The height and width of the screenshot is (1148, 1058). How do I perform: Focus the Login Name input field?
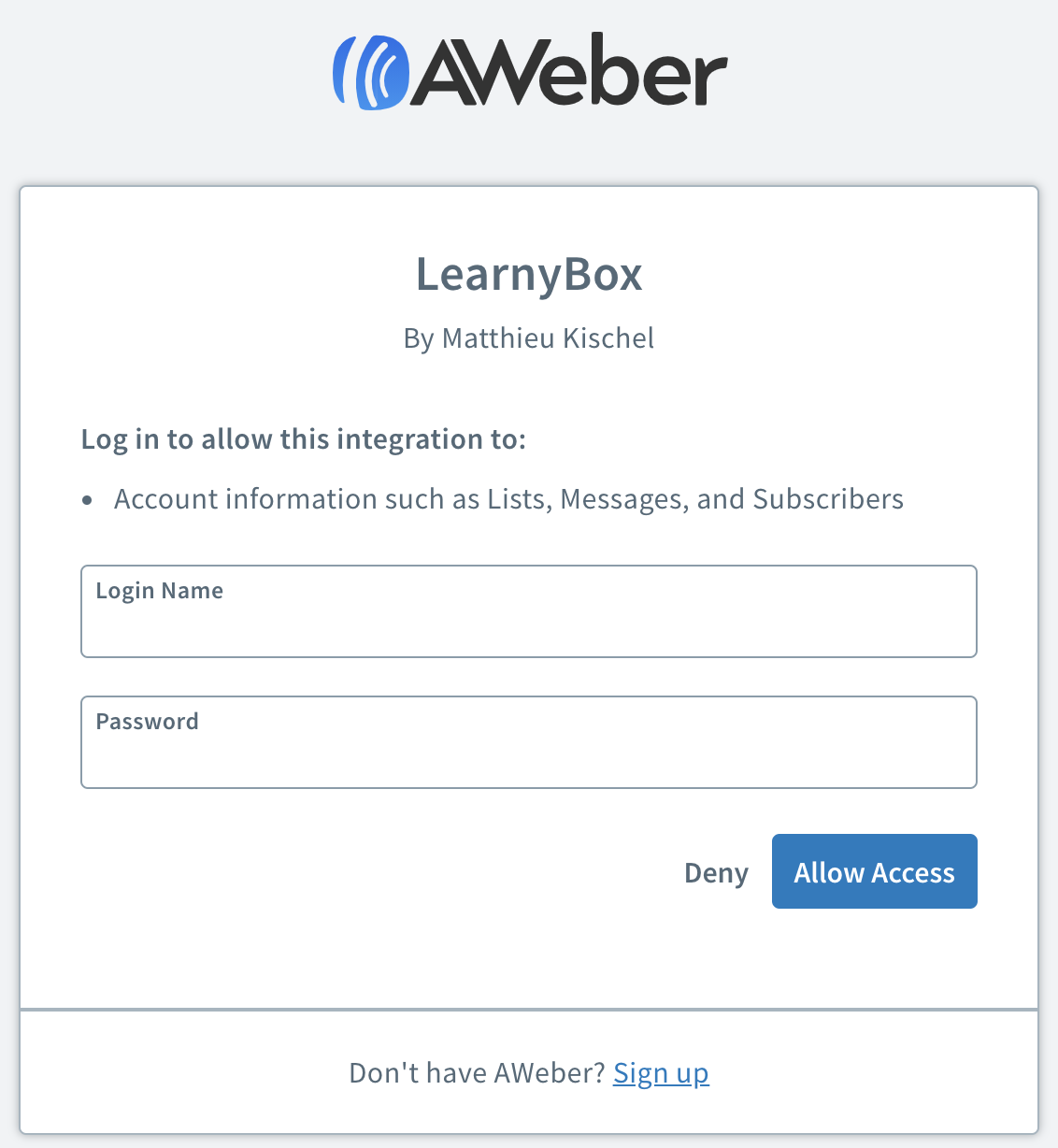(x=529, y=611)
